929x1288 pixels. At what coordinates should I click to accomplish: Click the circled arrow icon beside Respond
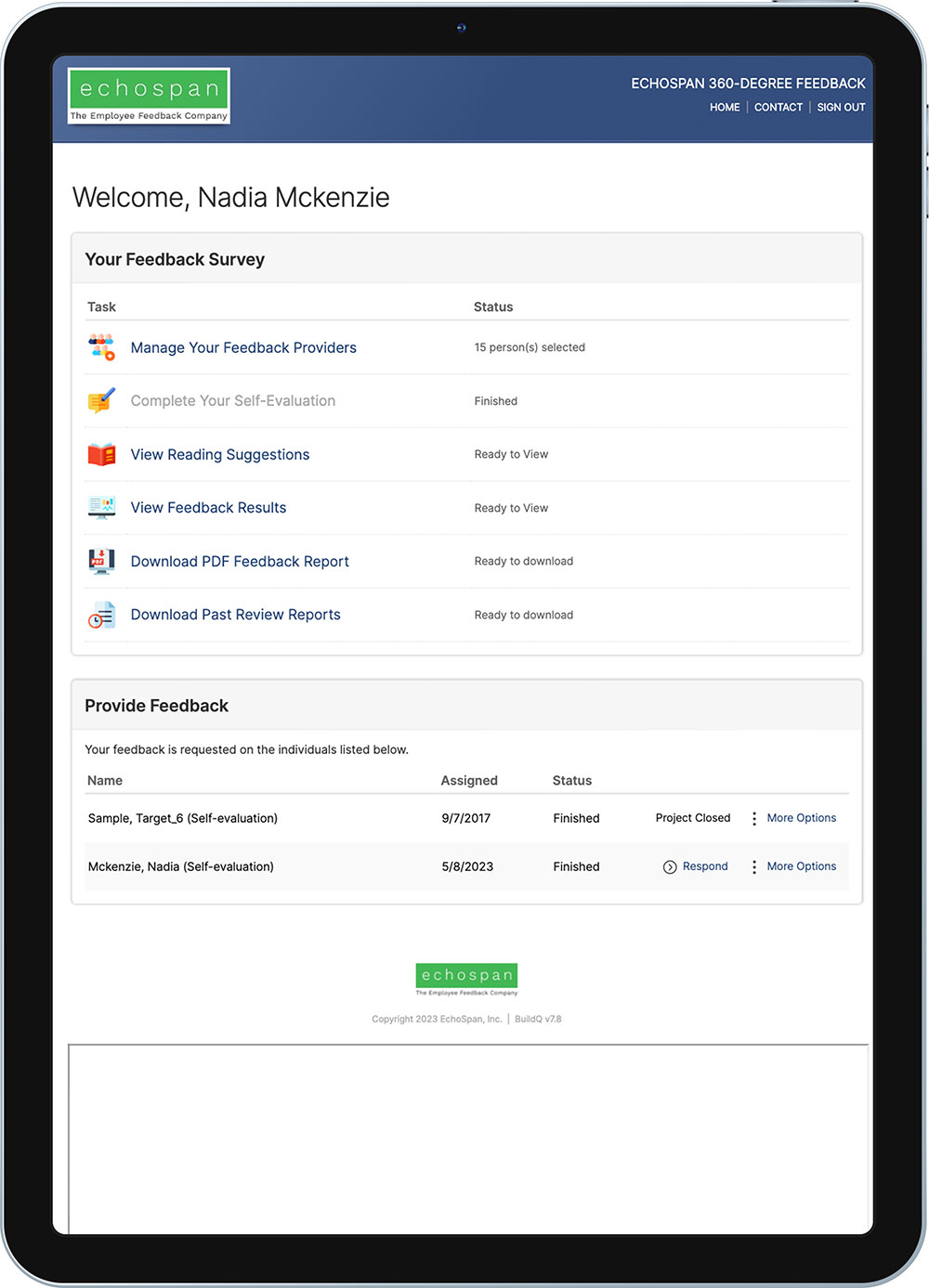[x=670, y=867]
